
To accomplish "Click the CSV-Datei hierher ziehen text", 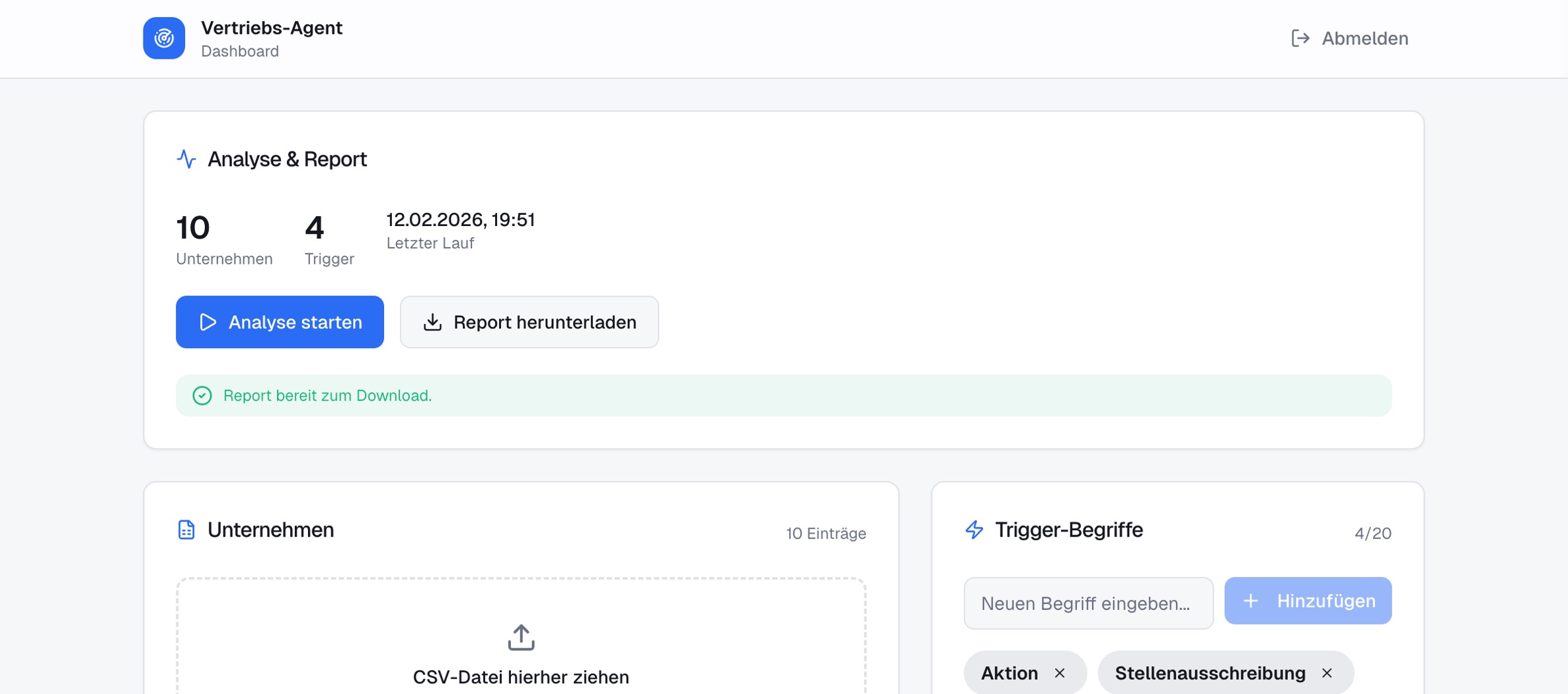I will (x=521, y=677).
